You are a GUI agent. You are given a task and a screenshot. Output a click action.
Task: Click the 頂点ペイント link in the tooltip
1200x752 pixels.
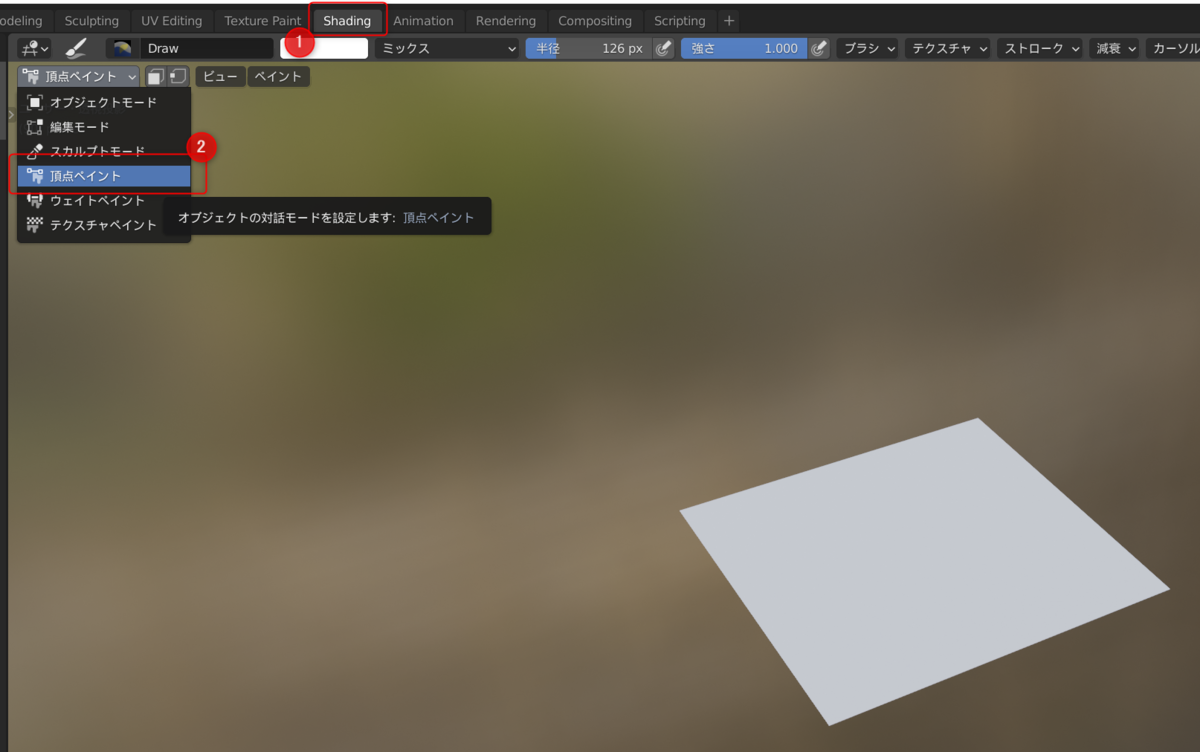pyautogui.click(x=440, y=216)
